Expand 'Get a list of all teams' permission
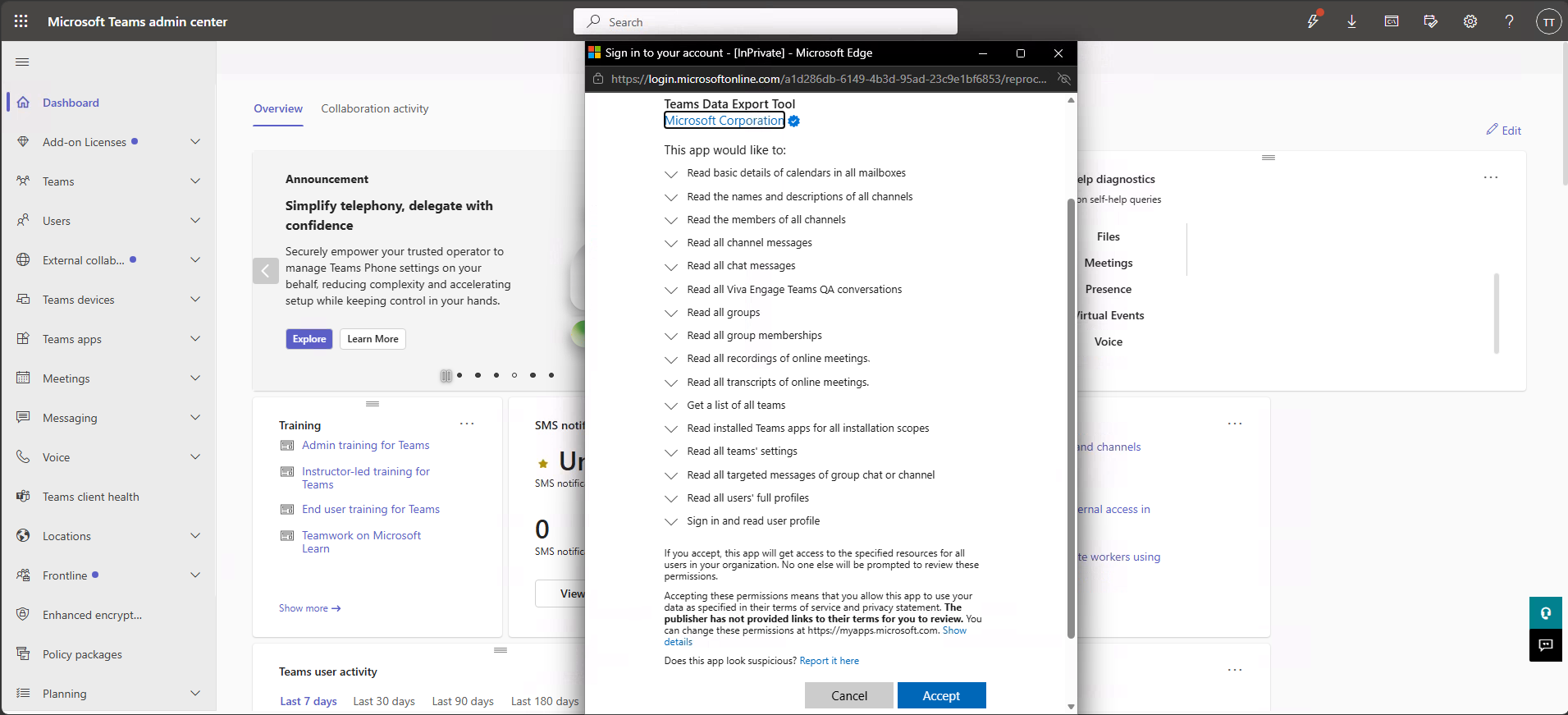Viewport: 1568px width, 715px height. point(671,406)
